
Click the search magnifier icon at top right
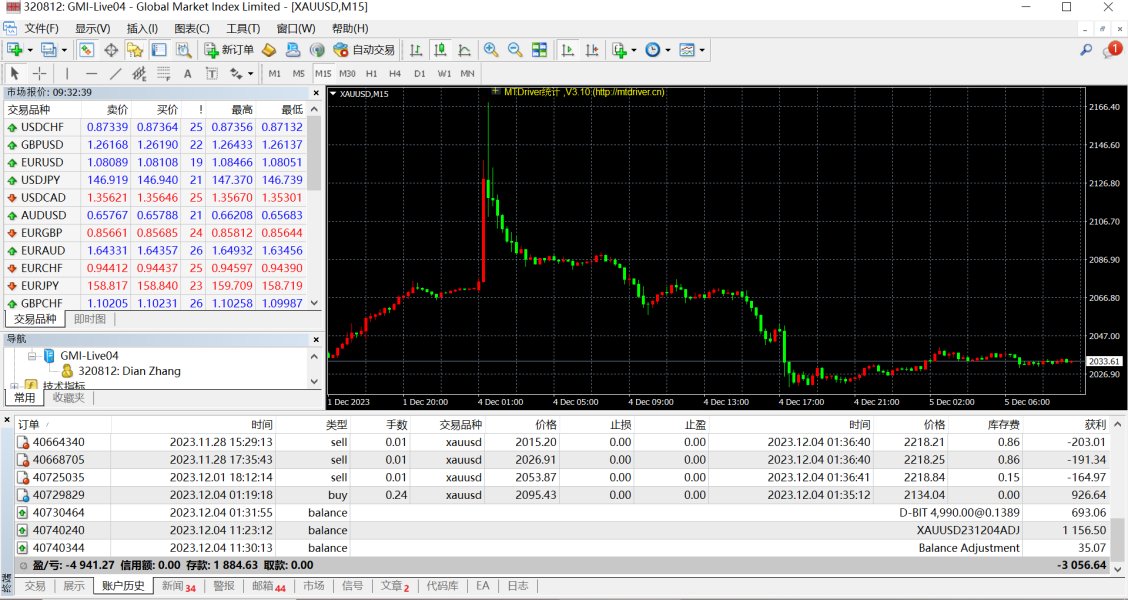point(1086,49)
